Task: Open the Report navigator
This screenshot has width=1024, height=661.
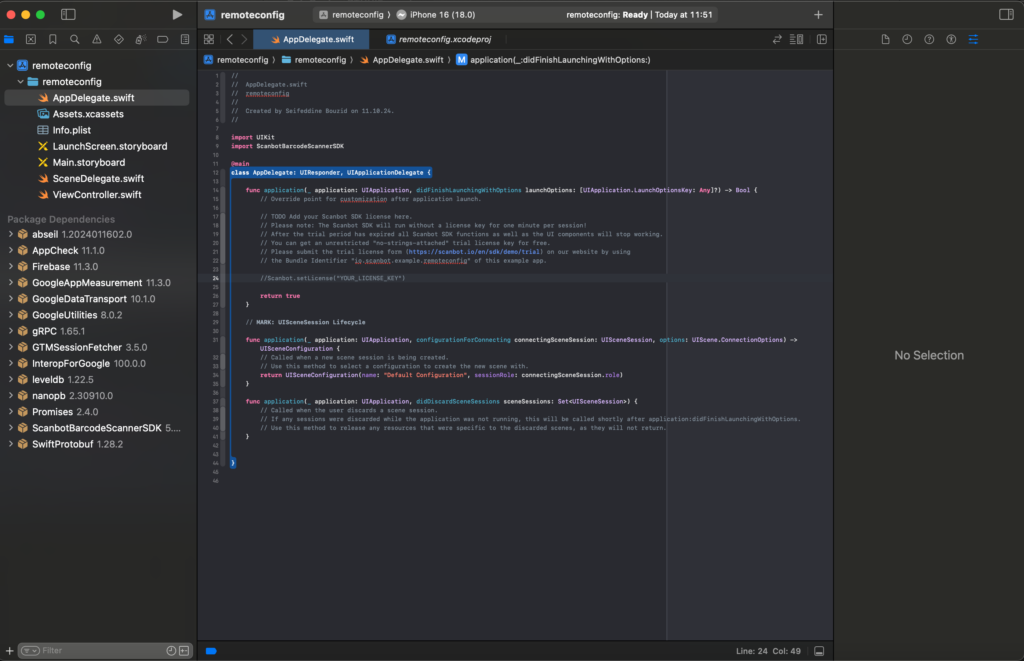Action: click(185, 39)
